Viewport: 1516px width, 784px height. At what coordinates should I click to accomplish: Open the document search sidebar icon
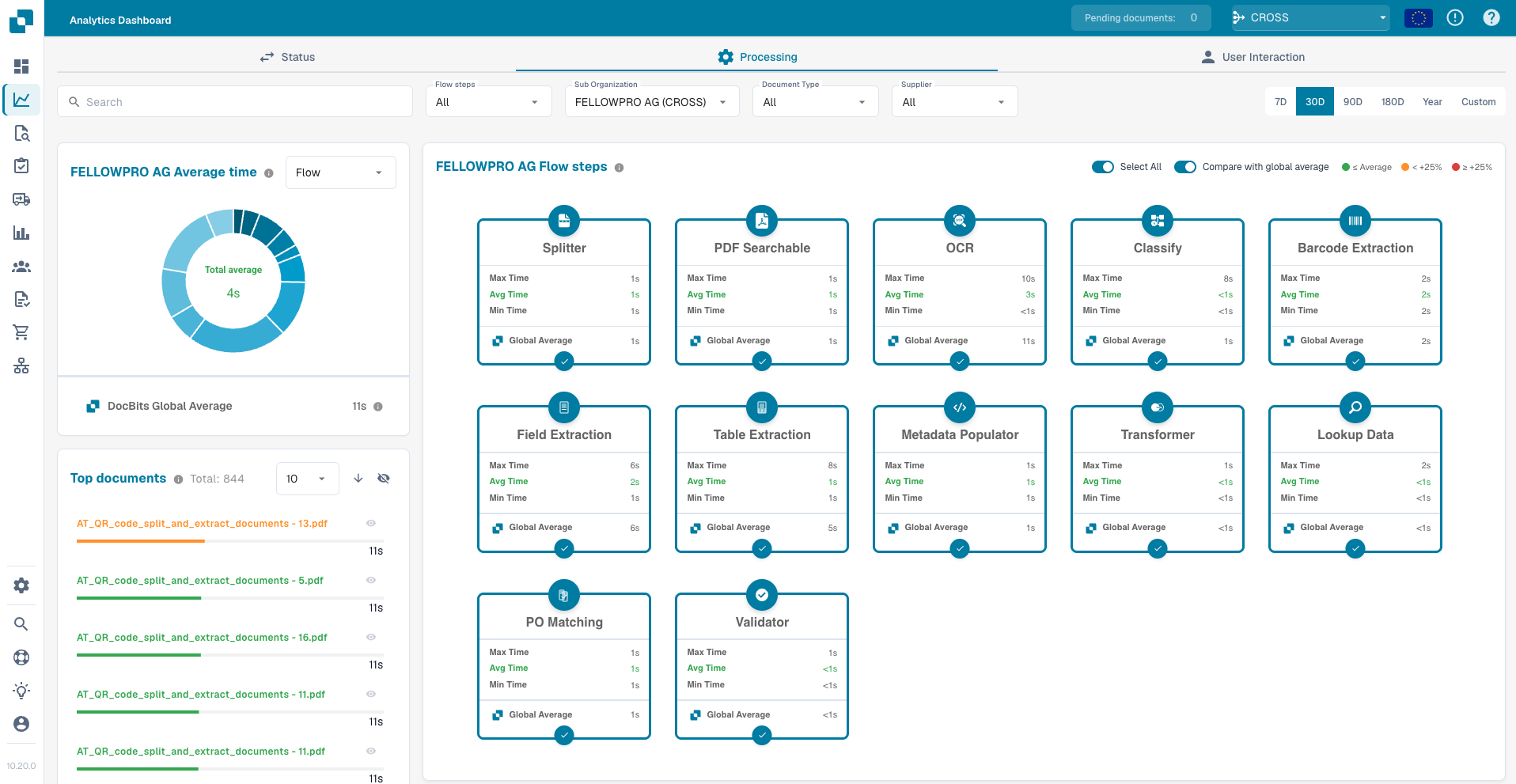[x=21, y=133]
